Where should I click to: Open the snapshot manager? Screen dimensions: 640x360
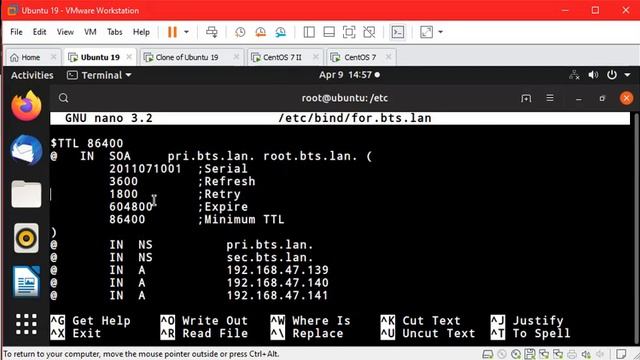point(280,32)
